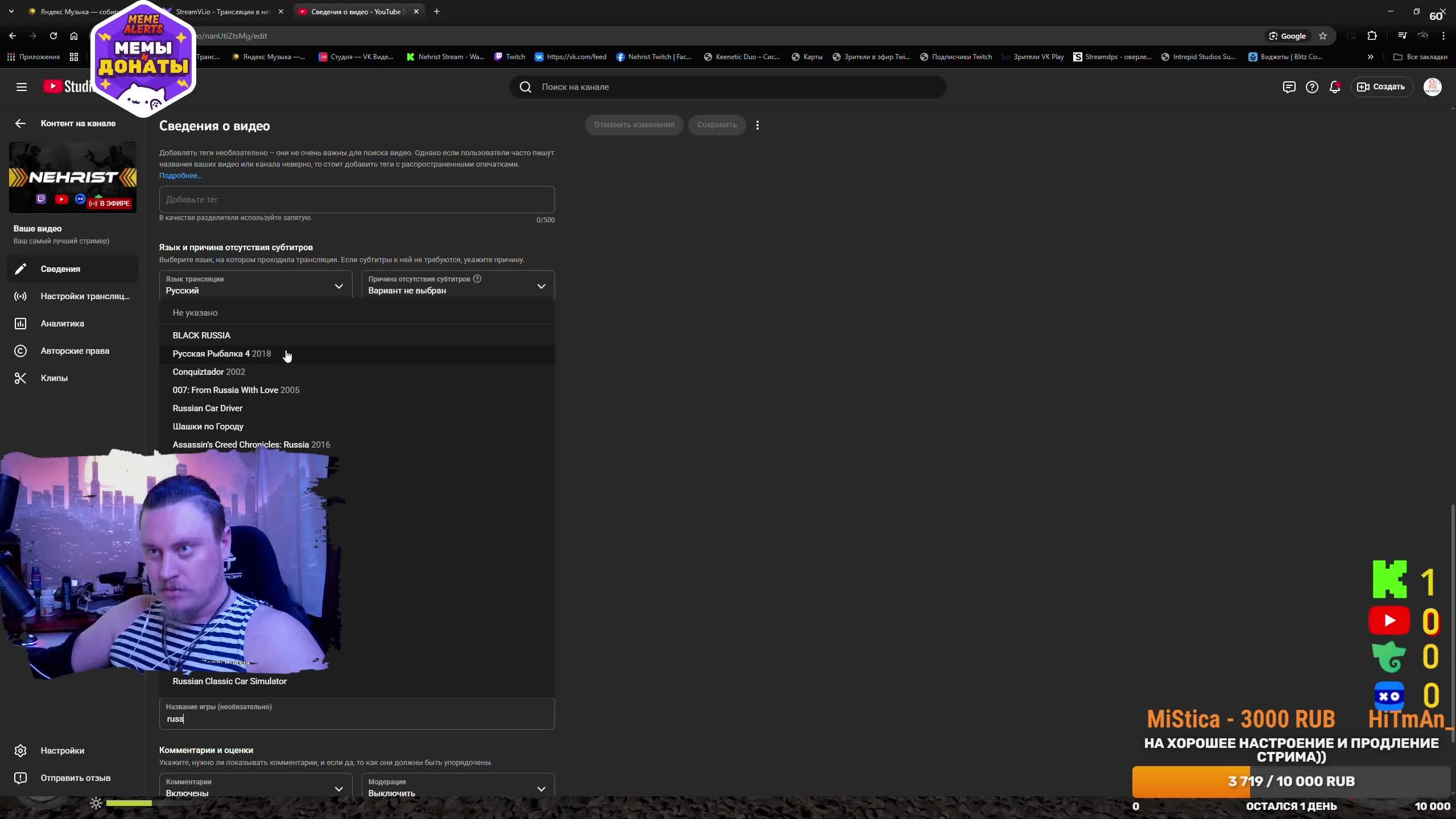Open the Clips scissors item

click(54, 378)
